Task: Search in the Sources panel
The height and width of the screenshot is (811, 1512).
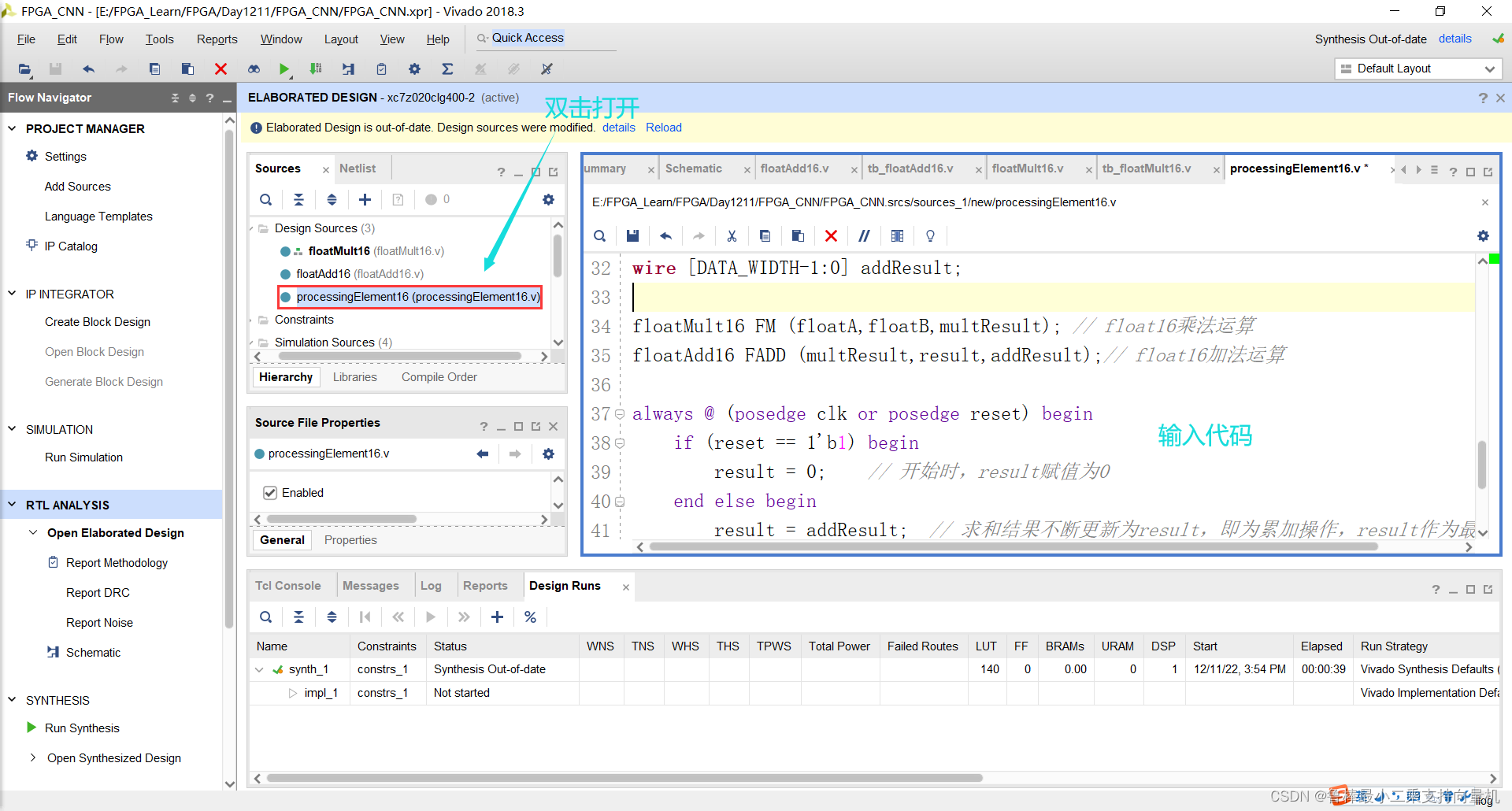Action: 266,200
